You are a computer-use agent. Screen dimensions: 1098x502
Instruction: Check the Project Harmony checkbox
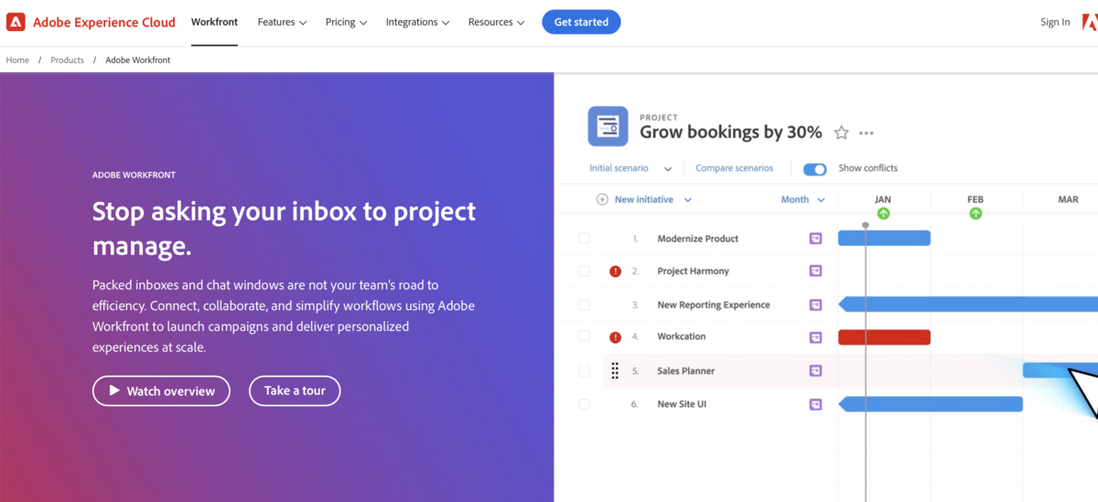click(x=584, y=271)
